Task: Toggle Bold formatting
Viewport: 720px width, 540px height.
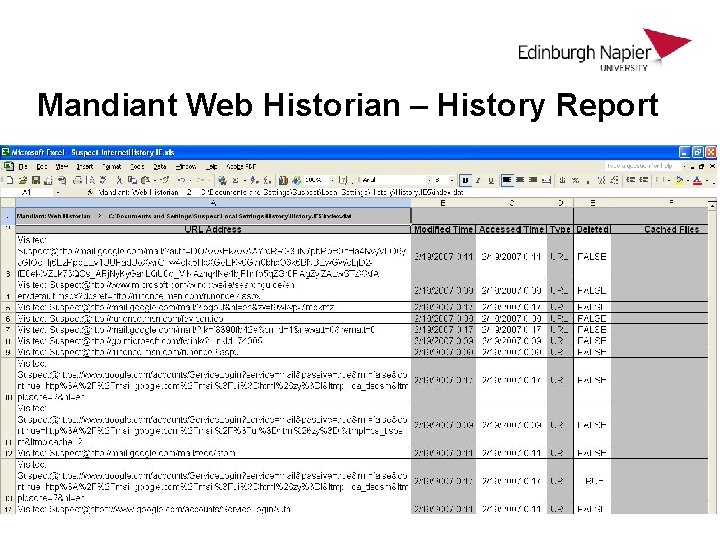Action: pyautogui.click(x=465, y=180)
